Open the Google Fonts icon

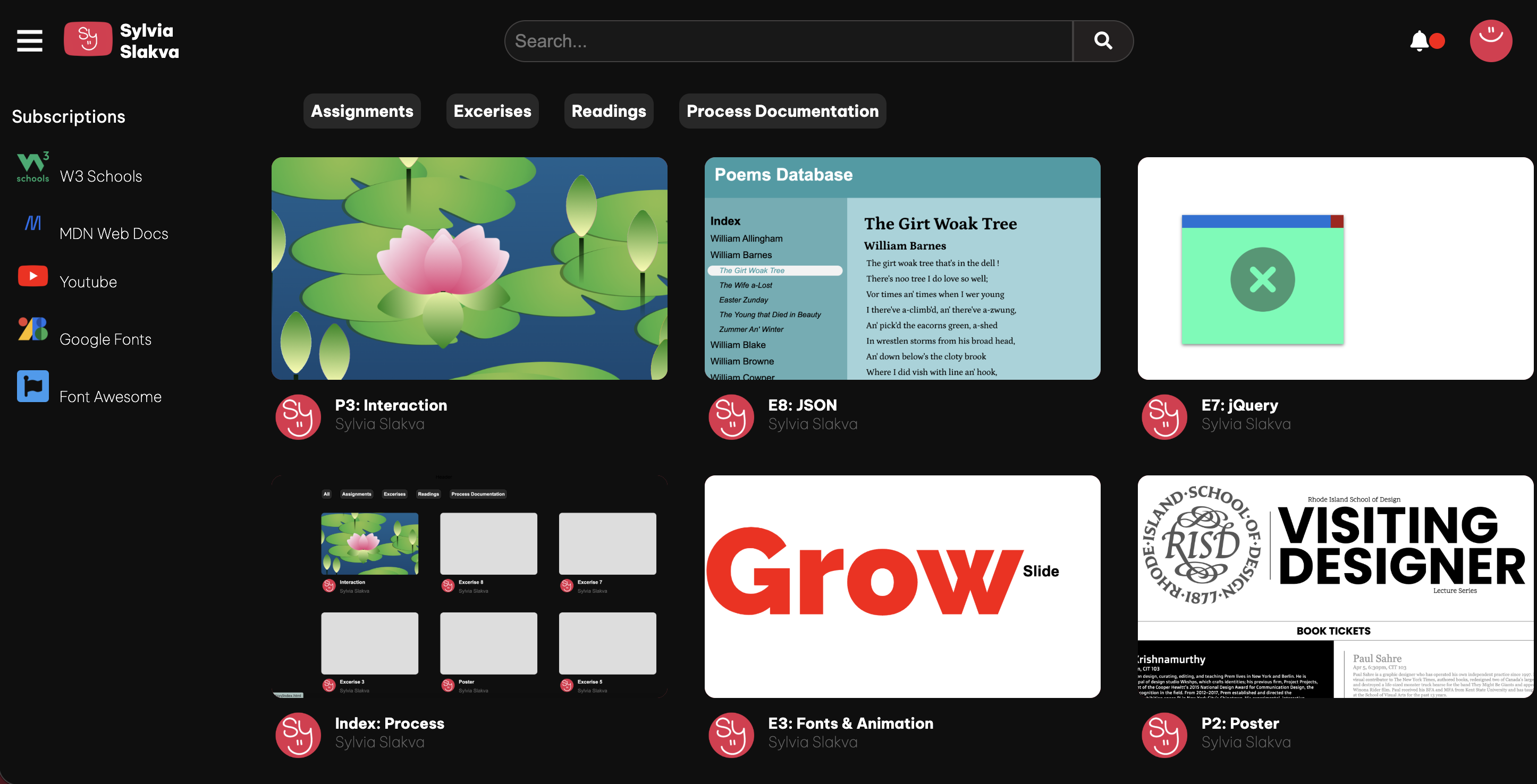[x=33, y=329]
